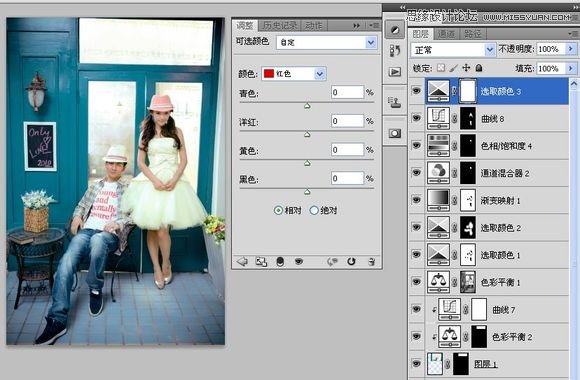Screen dimensions: 580x380
Task: Switch to the 动作 tab
Action: point(314,26)
